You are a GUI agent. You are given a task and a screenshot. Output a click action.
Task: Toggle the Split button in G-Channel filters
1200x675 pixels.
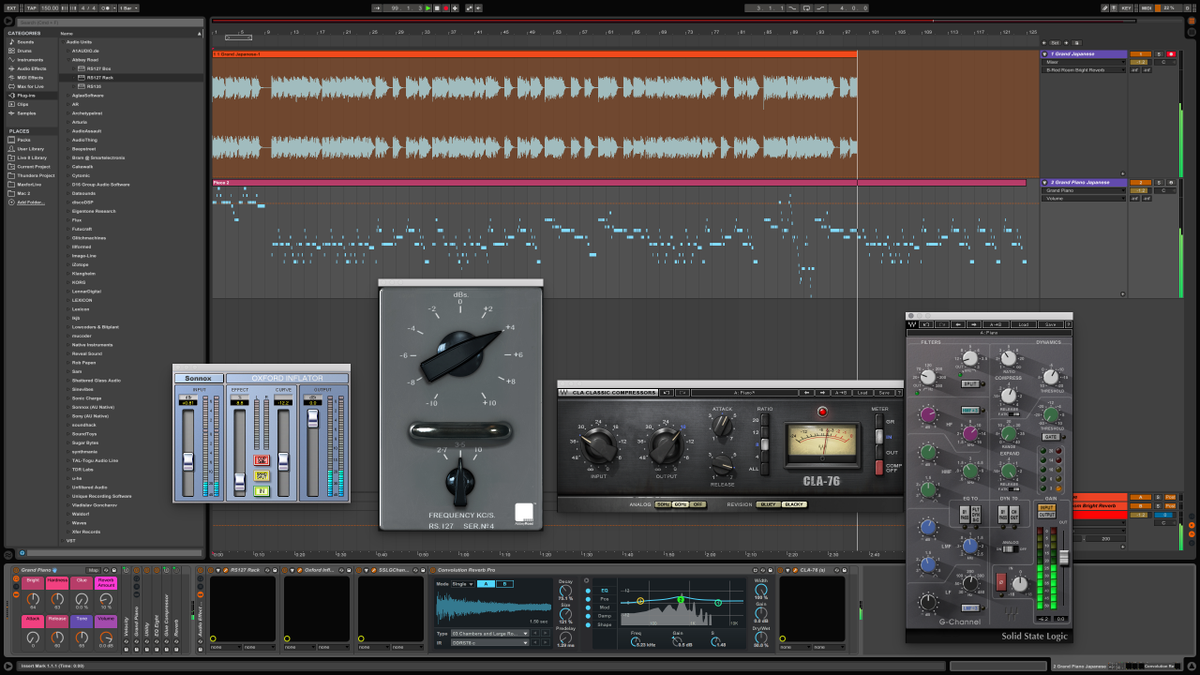pos(969,384)
